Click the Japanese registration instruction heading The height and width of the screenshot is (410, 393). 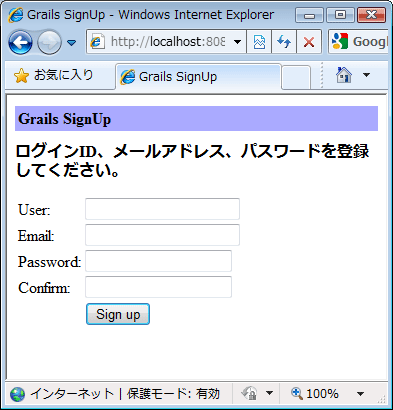point(192,161)
